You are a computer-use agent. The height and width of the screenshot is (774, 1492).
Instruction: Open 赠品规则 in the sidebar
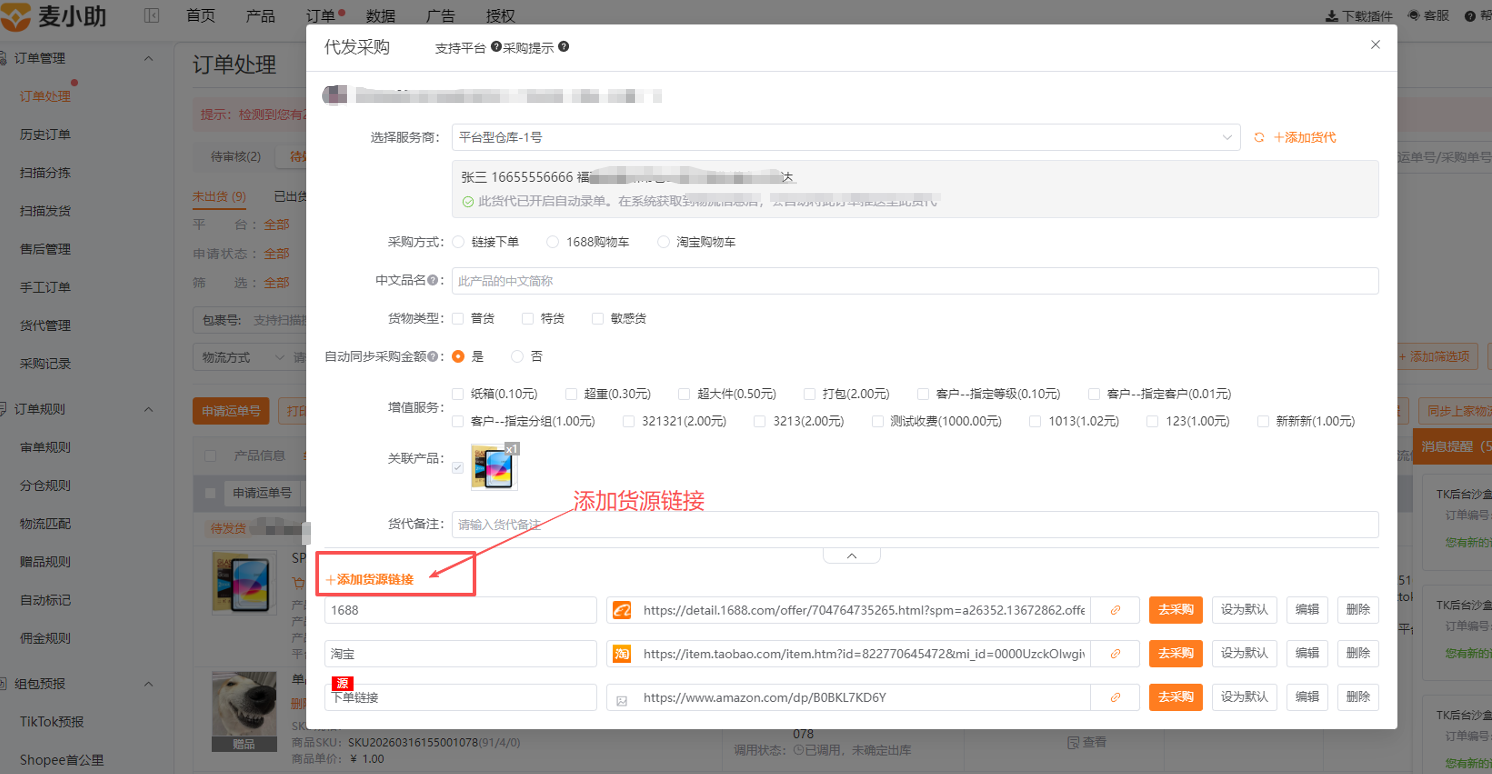tap(45, 562)
